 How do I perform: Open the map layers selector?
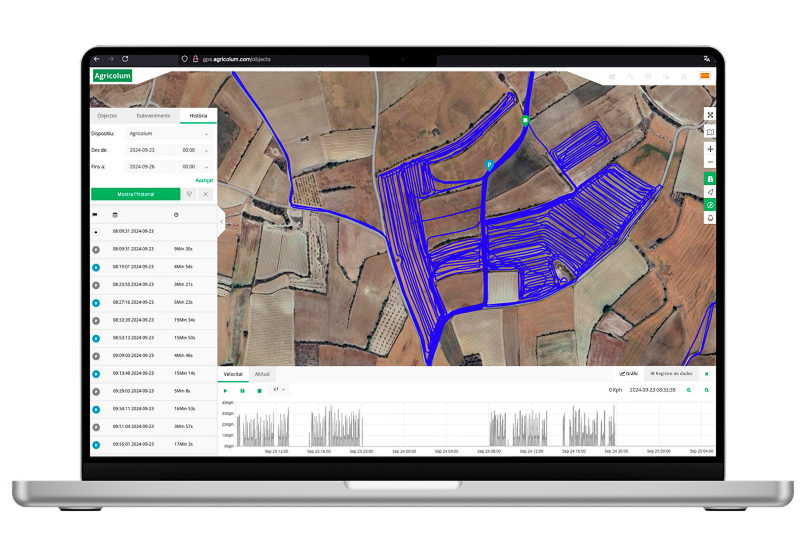[709, 131]
